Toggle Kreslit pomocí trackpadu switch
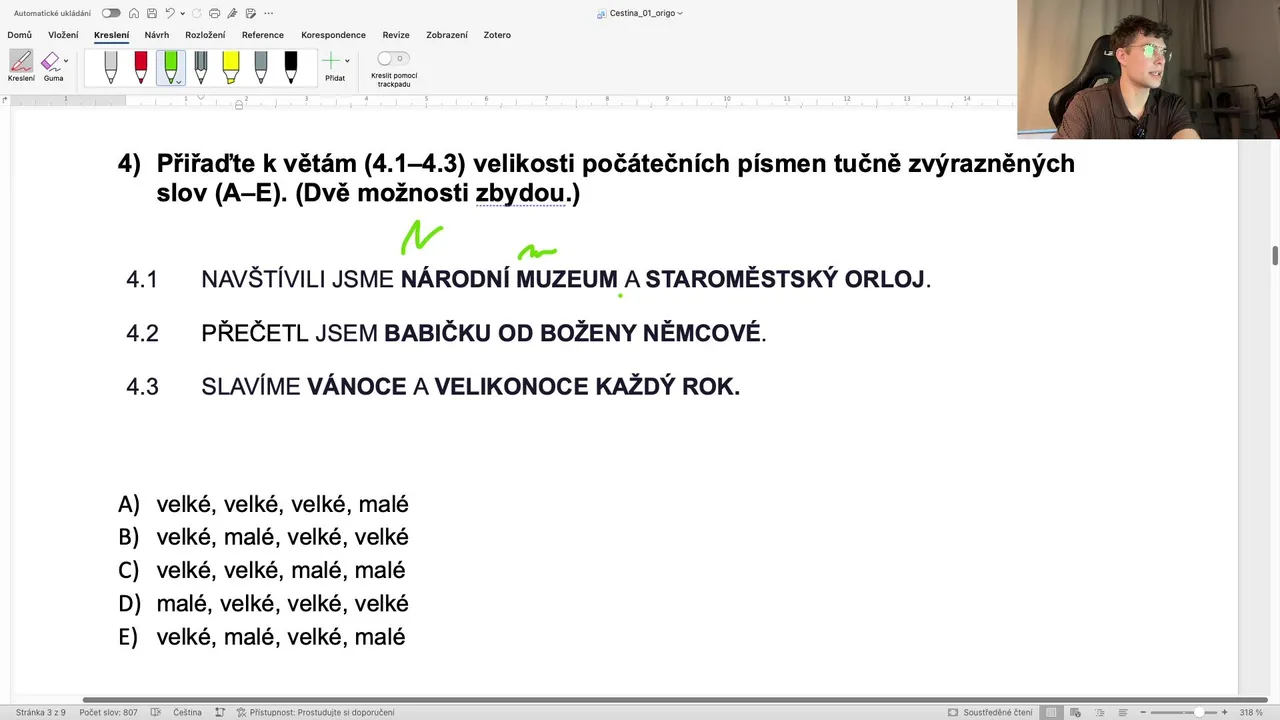The image size is (1280, 720). [x=393, y=59]
